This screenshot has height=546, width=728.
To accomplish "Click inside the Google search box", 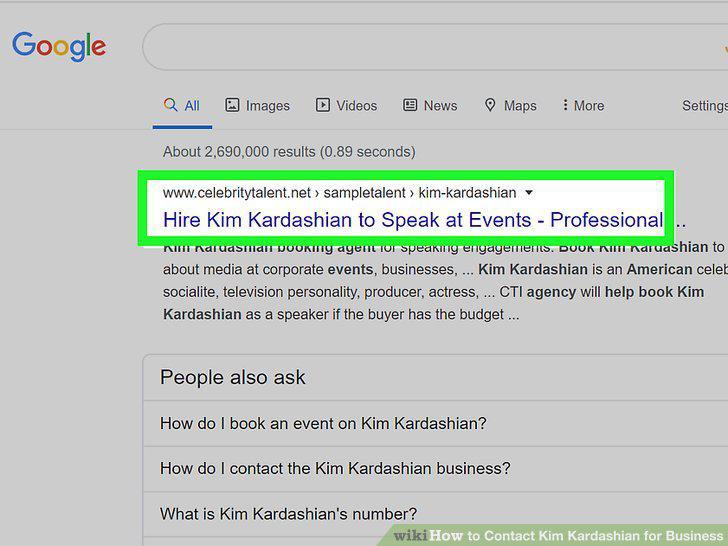I will [x=435, y=47].
